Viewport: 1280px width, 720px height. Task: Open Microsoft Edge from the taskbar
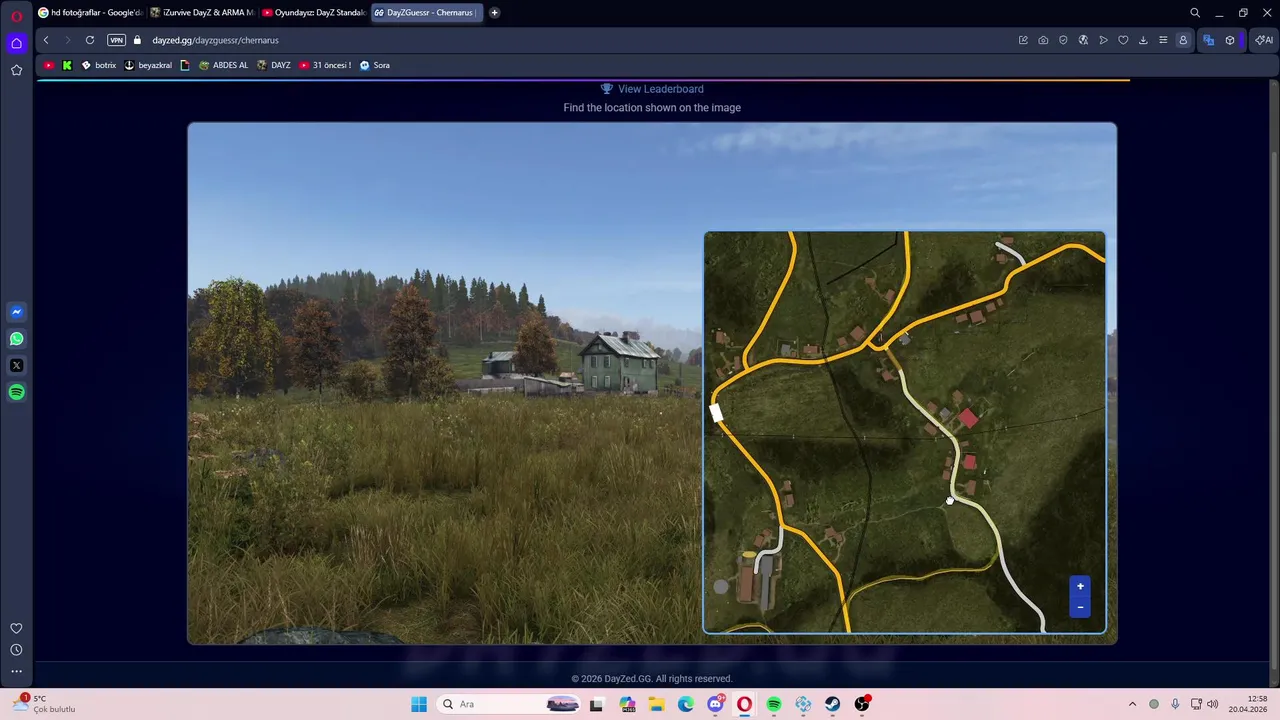(x=686, y=704)
